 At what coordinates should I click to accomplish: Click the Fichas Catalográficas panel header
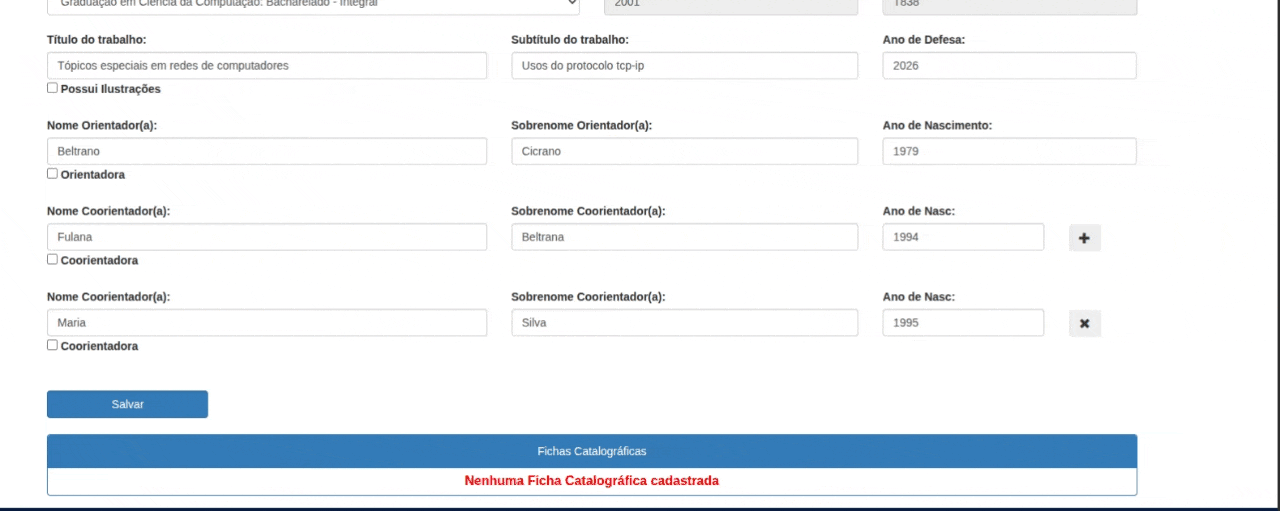point(591,451)
